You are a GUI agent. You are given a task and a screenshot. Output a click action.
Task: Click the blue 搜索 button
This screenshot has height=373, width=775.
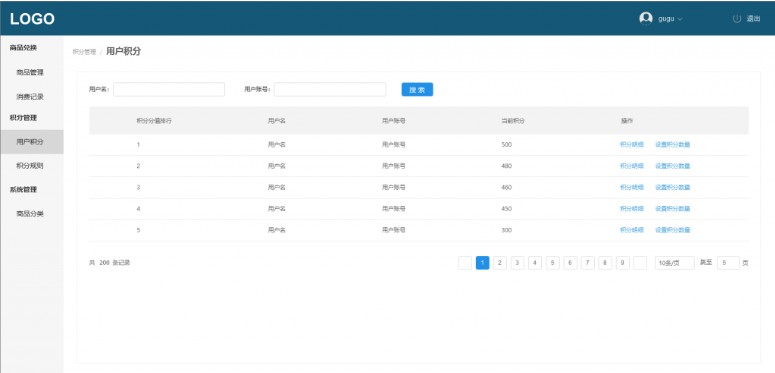coord(417,89)
